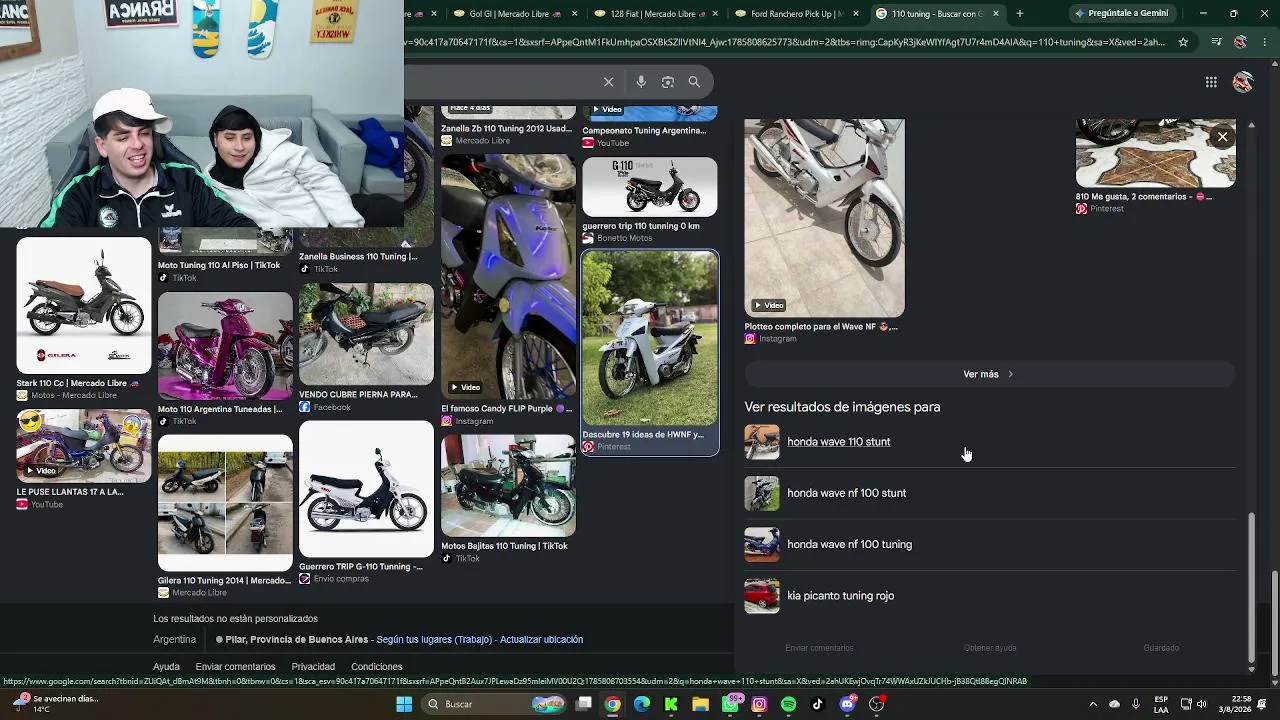The image size is (1280, 720).
Task: Open the Chrome profile picture in toolbar
Action: 1241,42
